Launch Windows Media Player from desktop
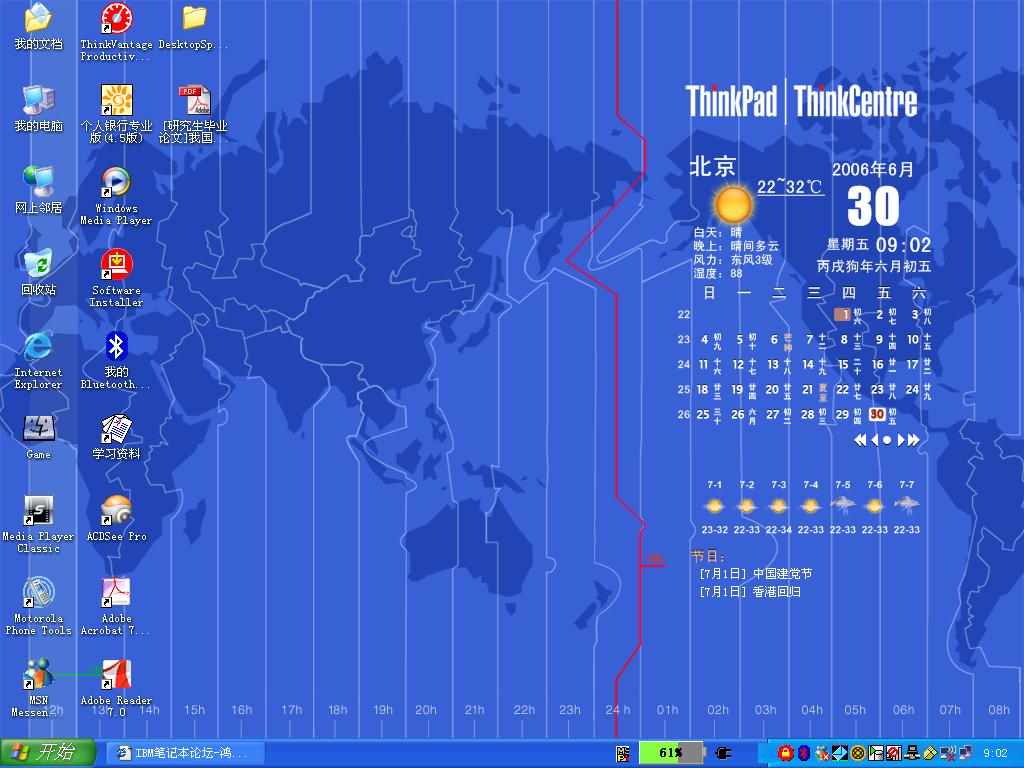1024x768 pixels. [x=116, y=183]
